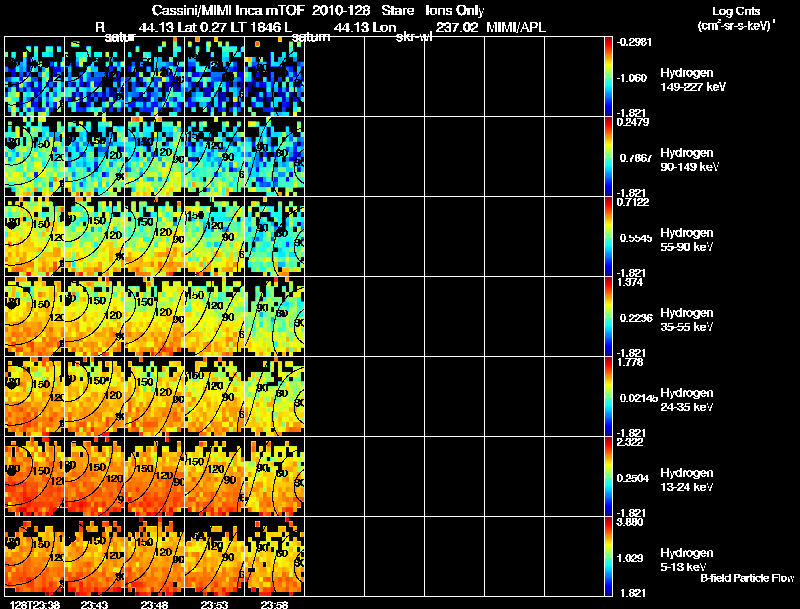Click the color bar beside 55-90 keV row
Viewport: 800px width, 609px height.
tap(608, 236)
